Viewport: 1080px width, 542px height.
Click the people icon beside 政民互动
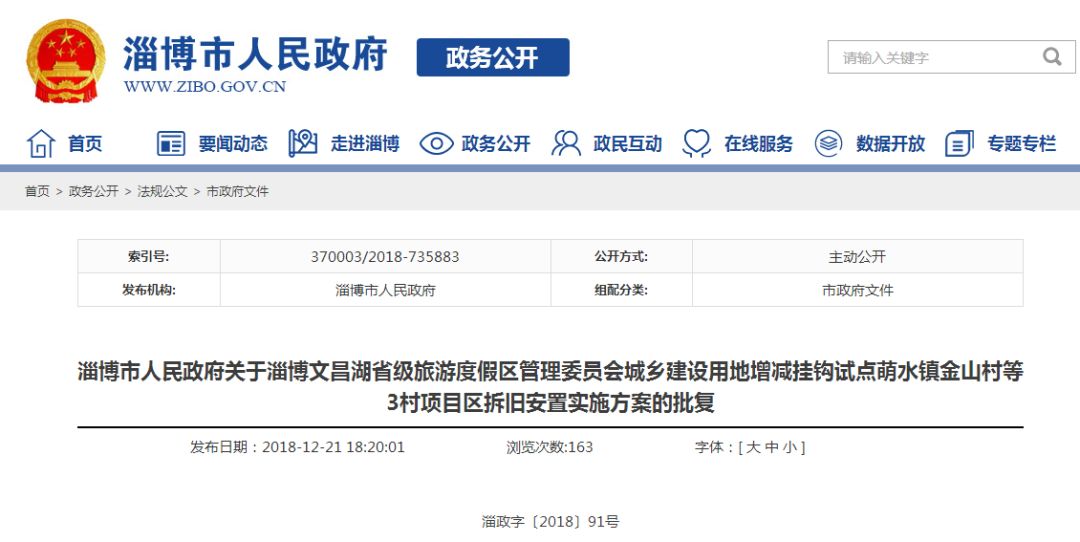click(565, 143)
